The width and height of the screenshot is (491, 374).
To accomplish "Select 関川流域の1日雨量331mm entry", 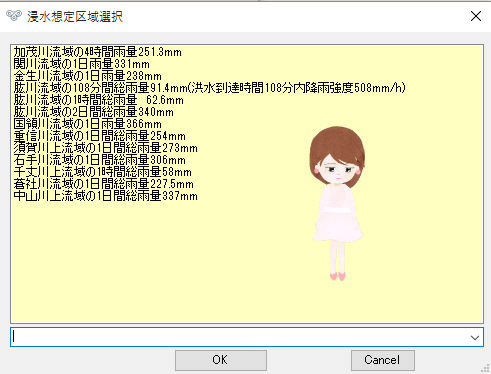I will 81,64.
